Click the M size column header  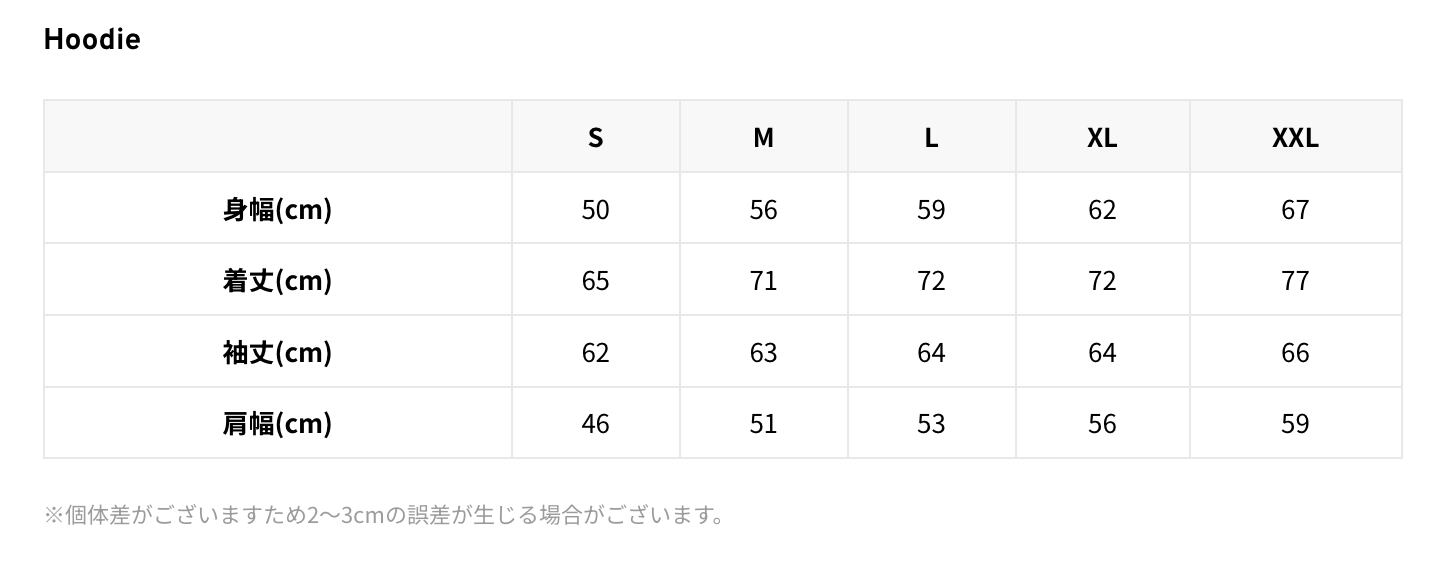pyautogui.click(x=763, y=137)
